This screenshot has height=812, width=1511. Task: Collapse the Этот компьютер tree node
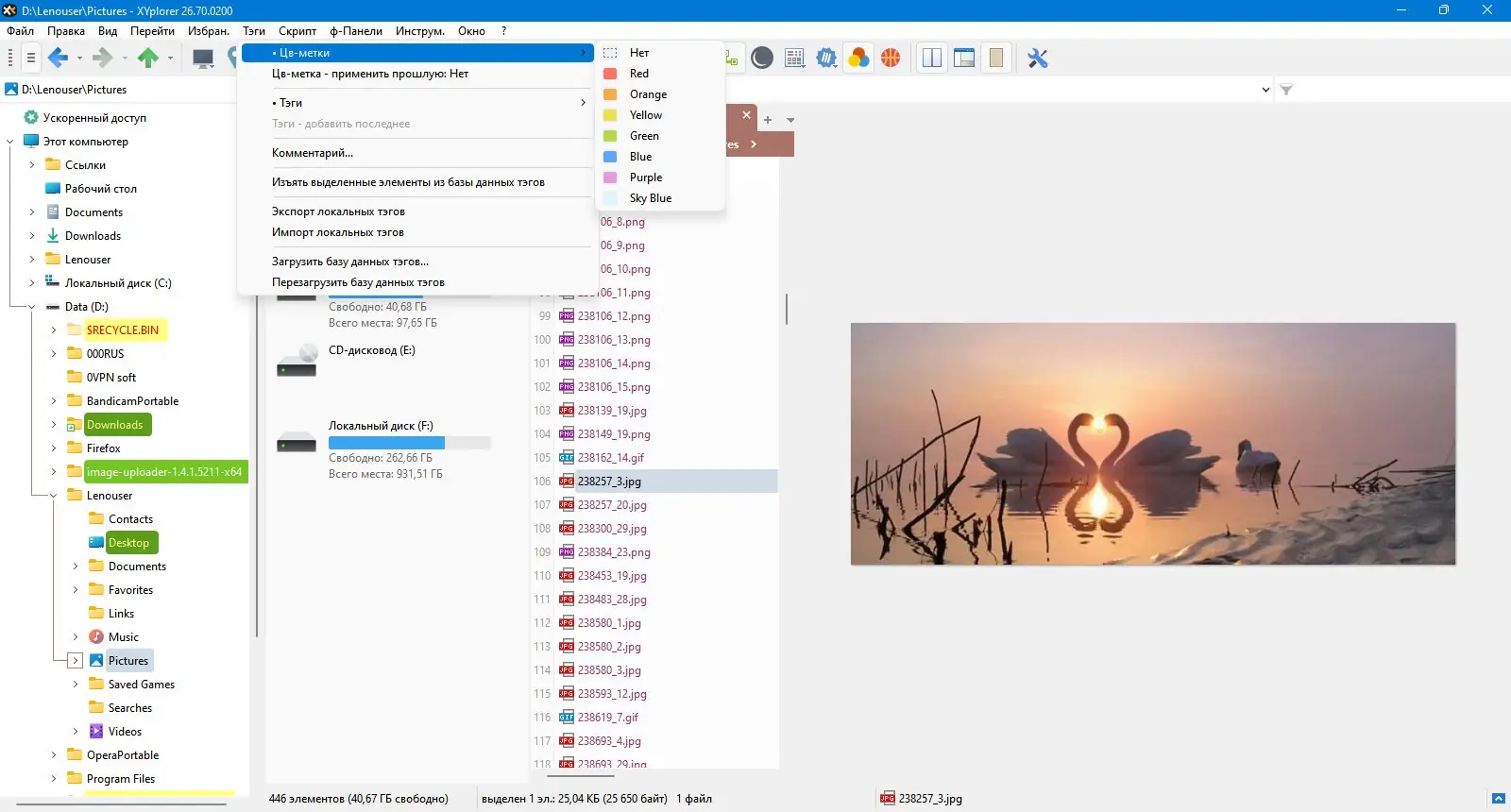pyautogui.click(x=9, y=142)
